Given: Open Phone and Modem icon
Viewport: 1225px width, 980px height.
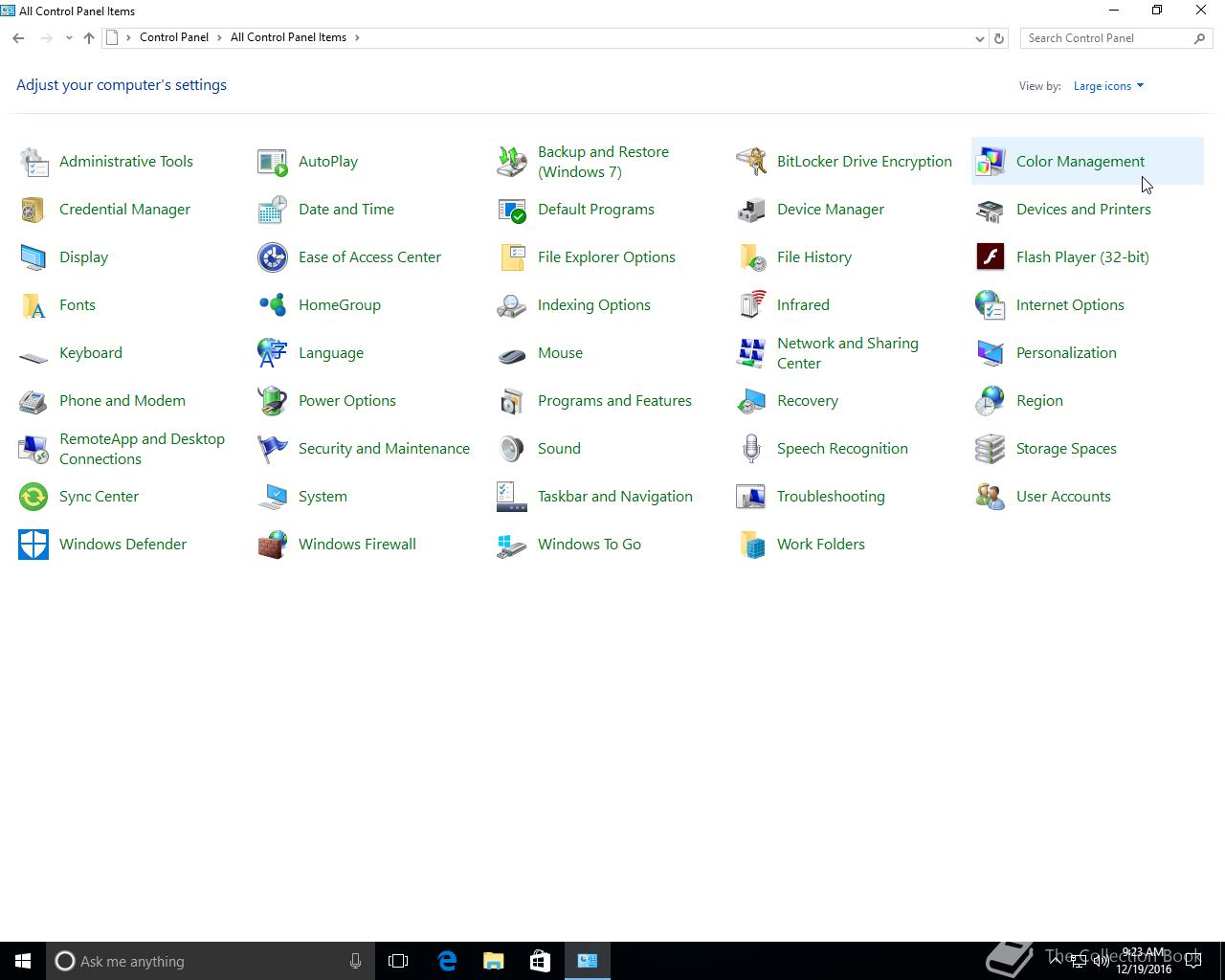Looking at the screenshot, I should 33,401.
